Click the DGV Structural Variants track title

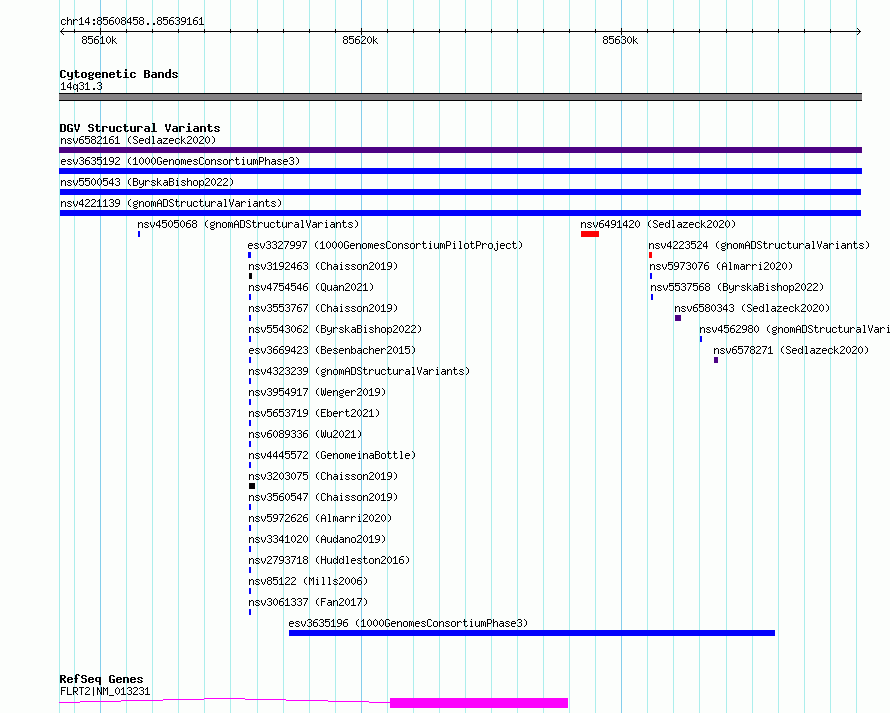[x=140, y=128]
